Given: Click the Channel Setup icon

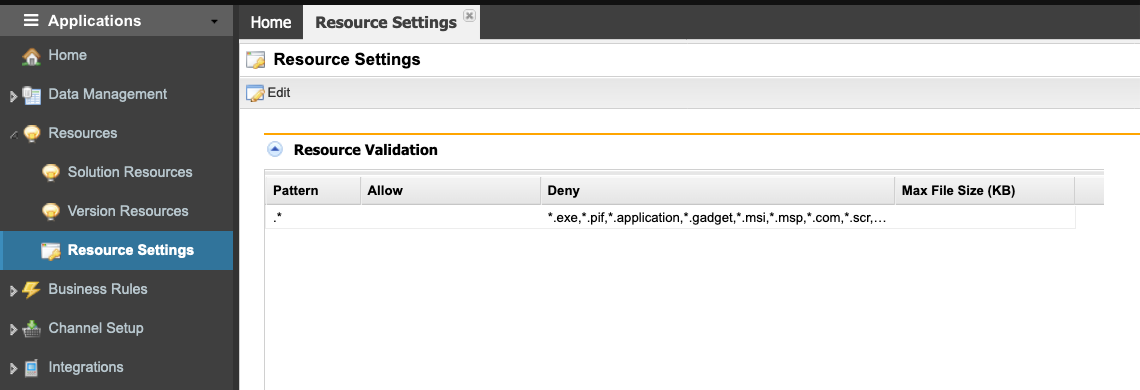Looking at the screenshot, I should tap(31, 329).
